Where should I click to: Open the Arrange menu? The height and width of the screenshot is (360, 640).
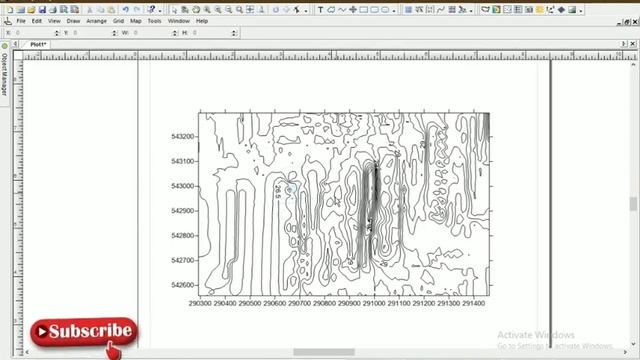[x=96, y=21]
